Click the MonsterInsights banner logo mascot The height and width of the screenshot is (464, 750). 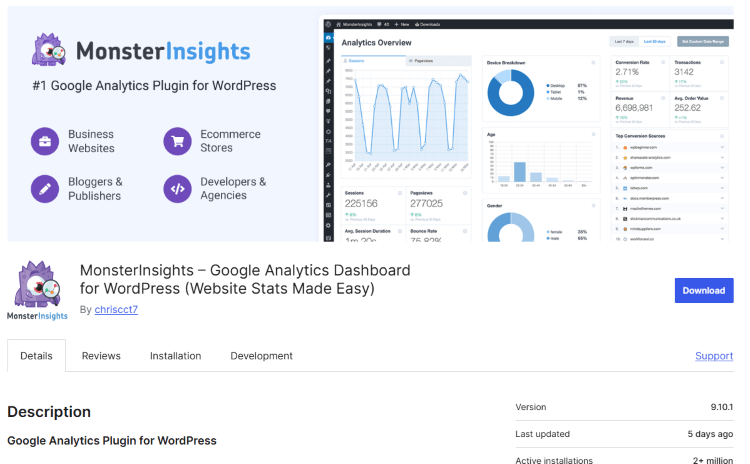tap(48, 49)
